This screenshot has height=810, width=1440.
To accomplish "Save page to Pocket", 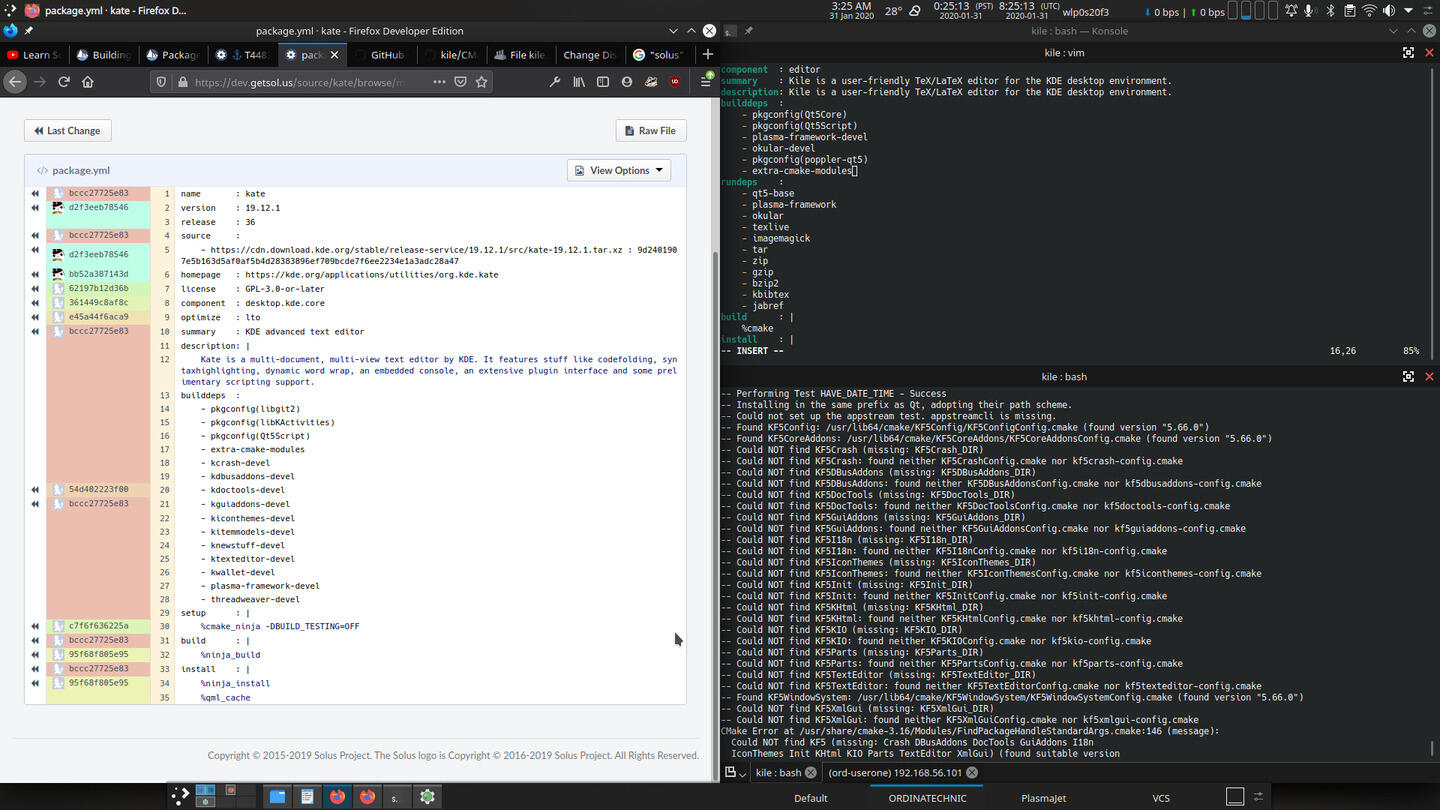I will coord(460,82).
